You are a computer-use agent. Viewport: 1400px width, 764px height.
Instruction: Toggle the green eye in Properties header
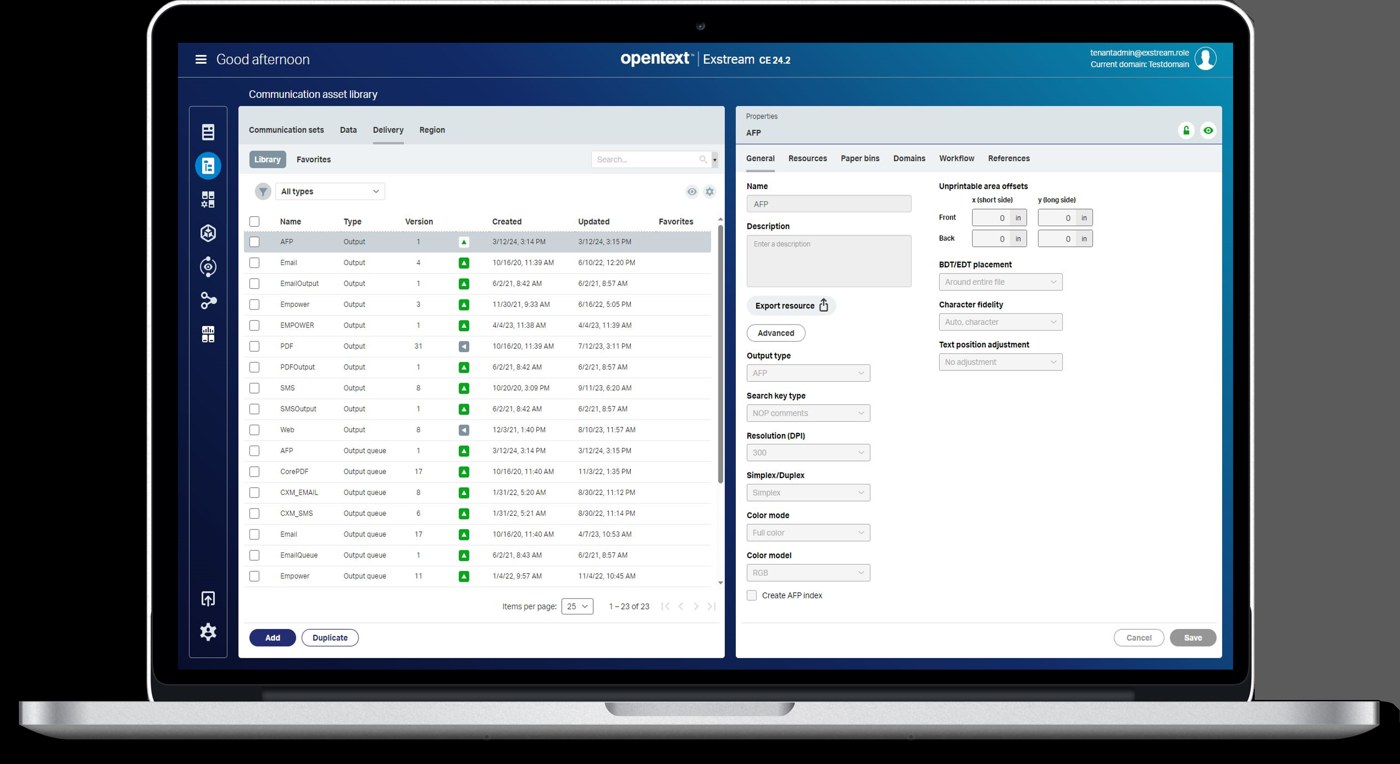coord(1208,130)
